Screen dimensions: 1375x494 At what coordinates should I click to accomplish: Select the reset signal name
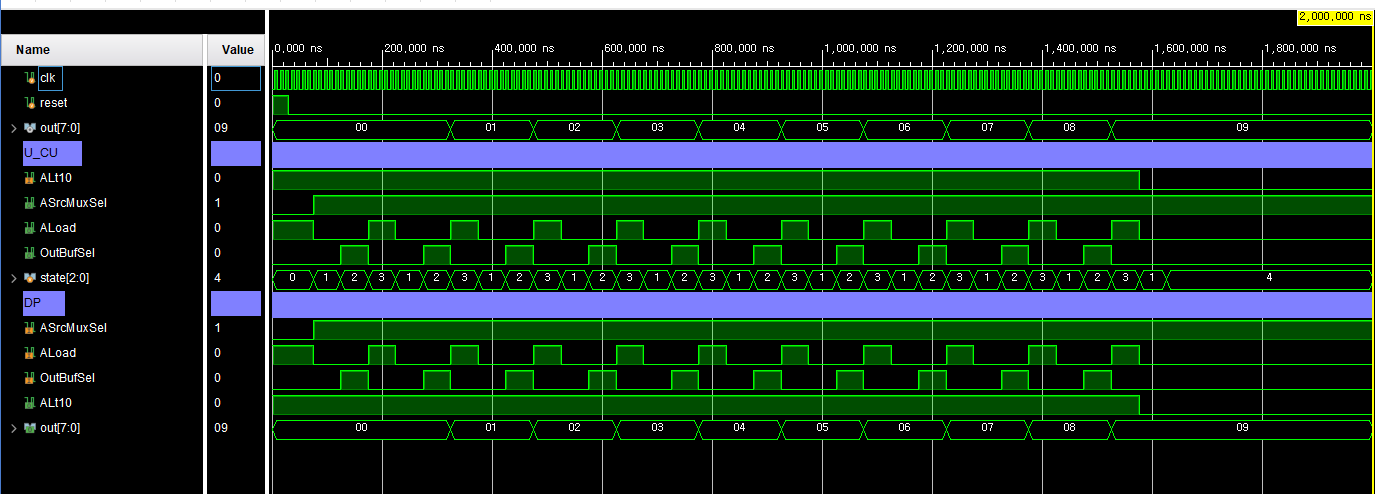pos(54,103)
